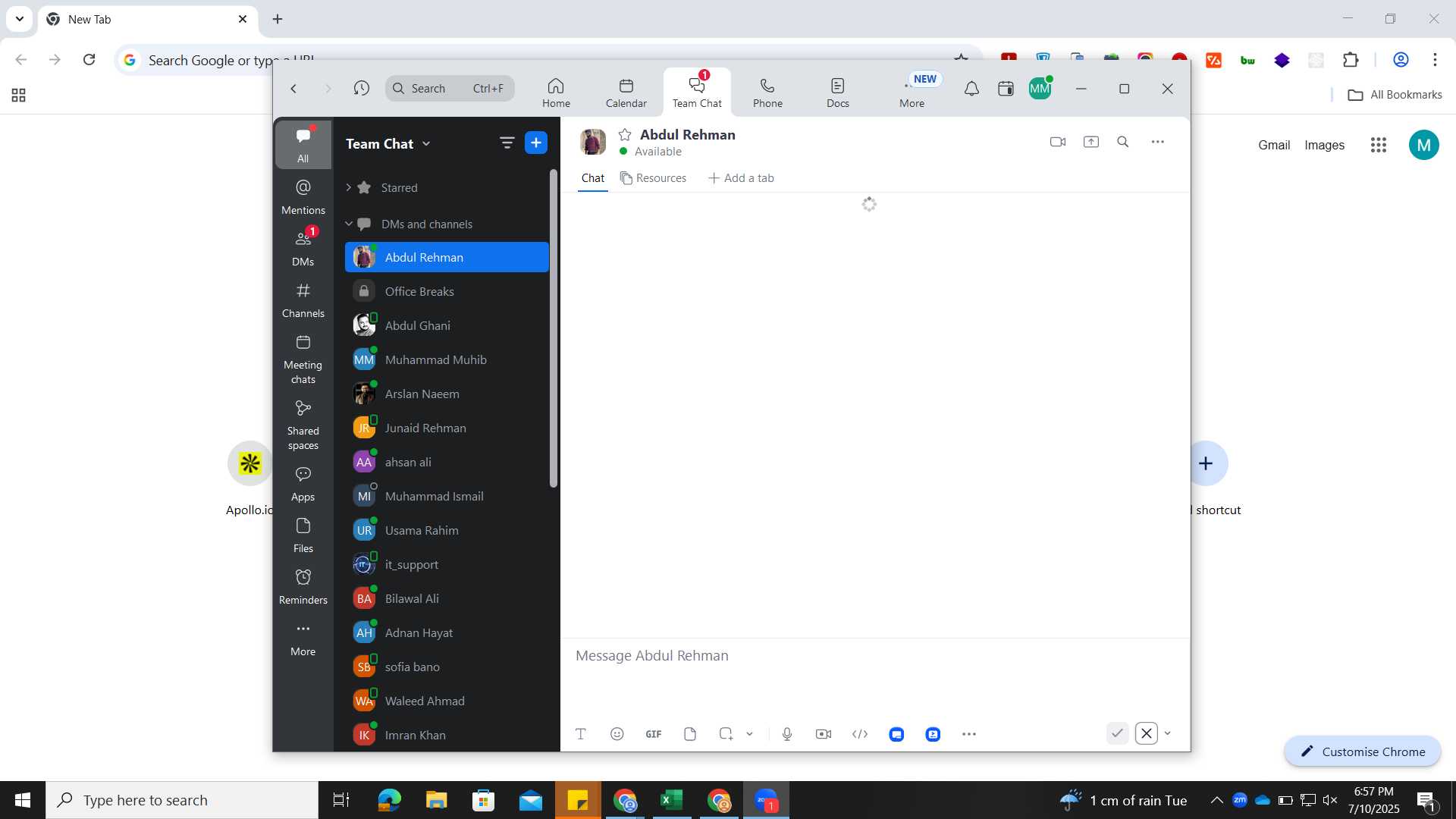Open chat with Waleed Ahmad
1456x819 pixels.
[447, 701]
